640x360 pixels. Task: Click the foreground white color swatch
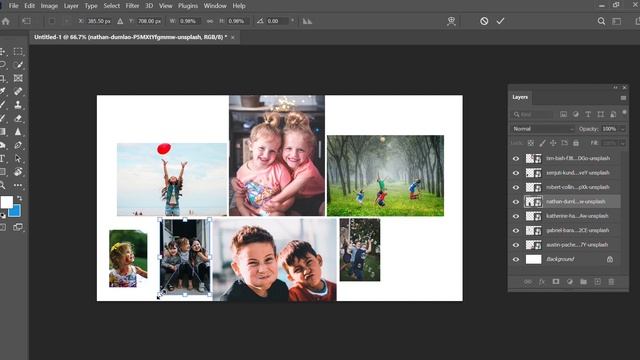click(7, 202)
